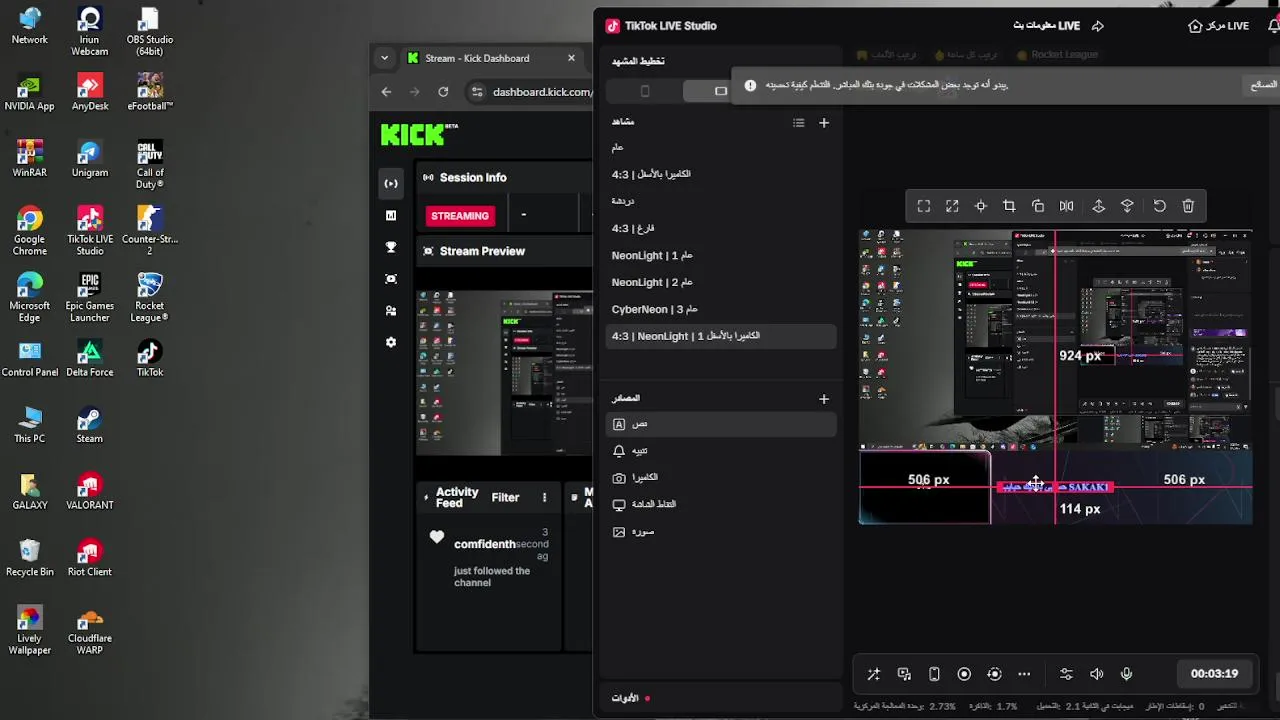Click the center-align crosshair icon

tap(981, 206)
